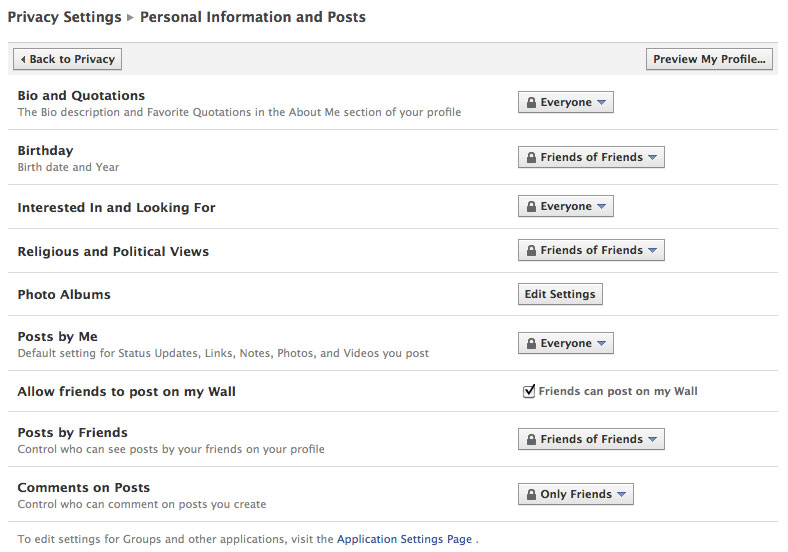This screenshot has width=788, height=552.
Task: Open the Application Settings Page link
Action: [405, 539]
